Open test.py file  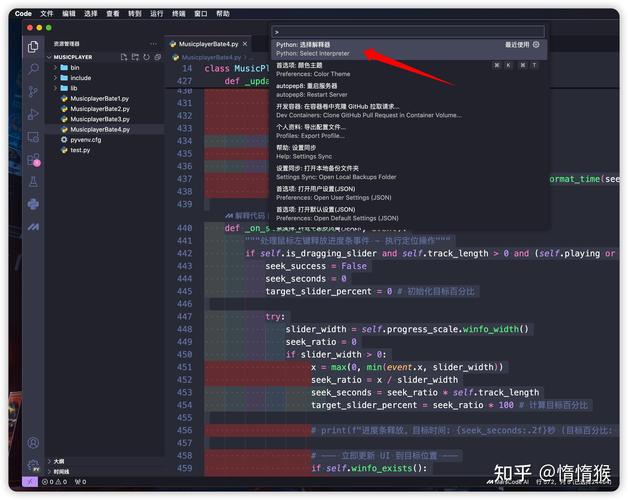coord(80,150)
